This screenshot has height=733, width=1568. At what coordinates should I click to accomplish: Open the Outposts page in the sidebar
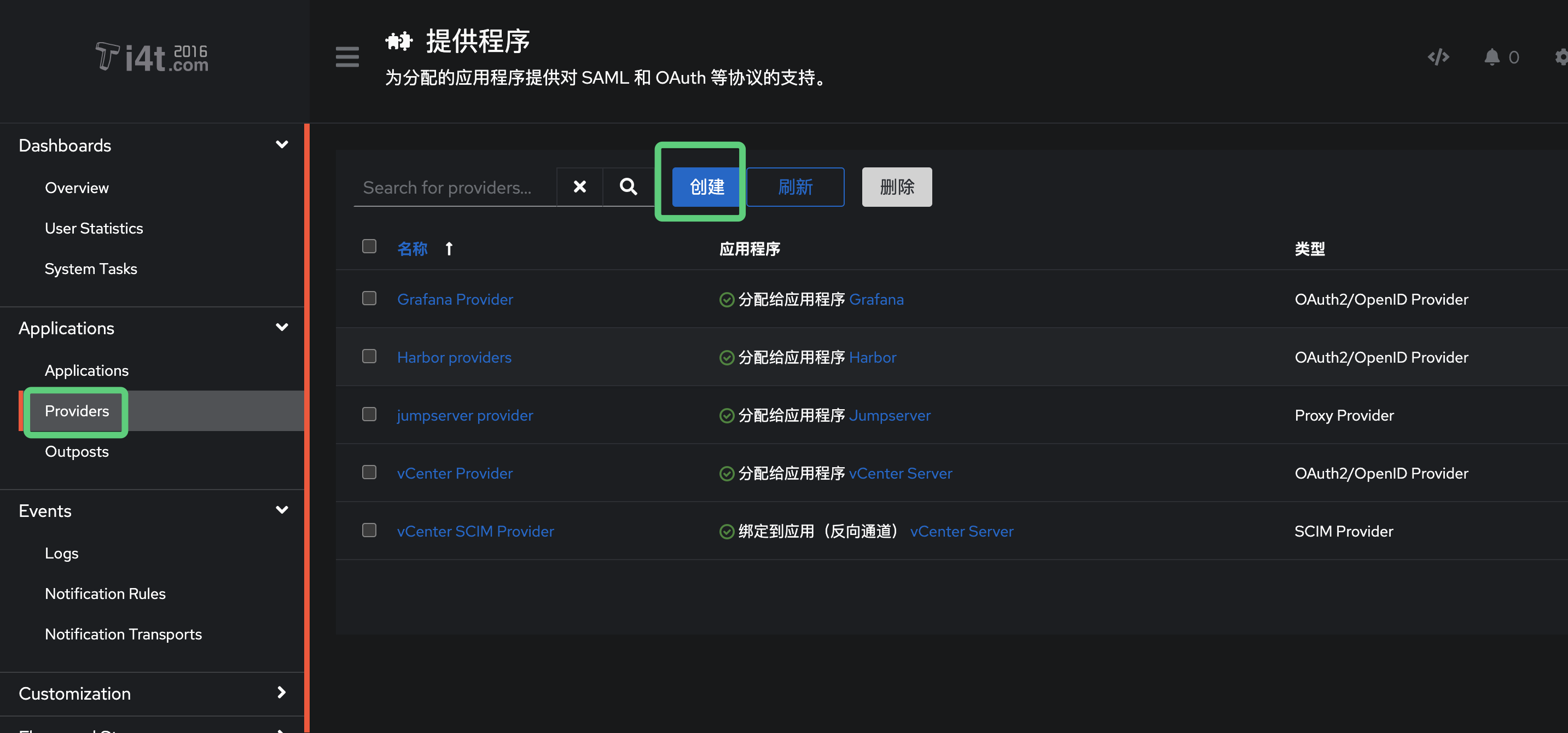[x=77, y=451]
